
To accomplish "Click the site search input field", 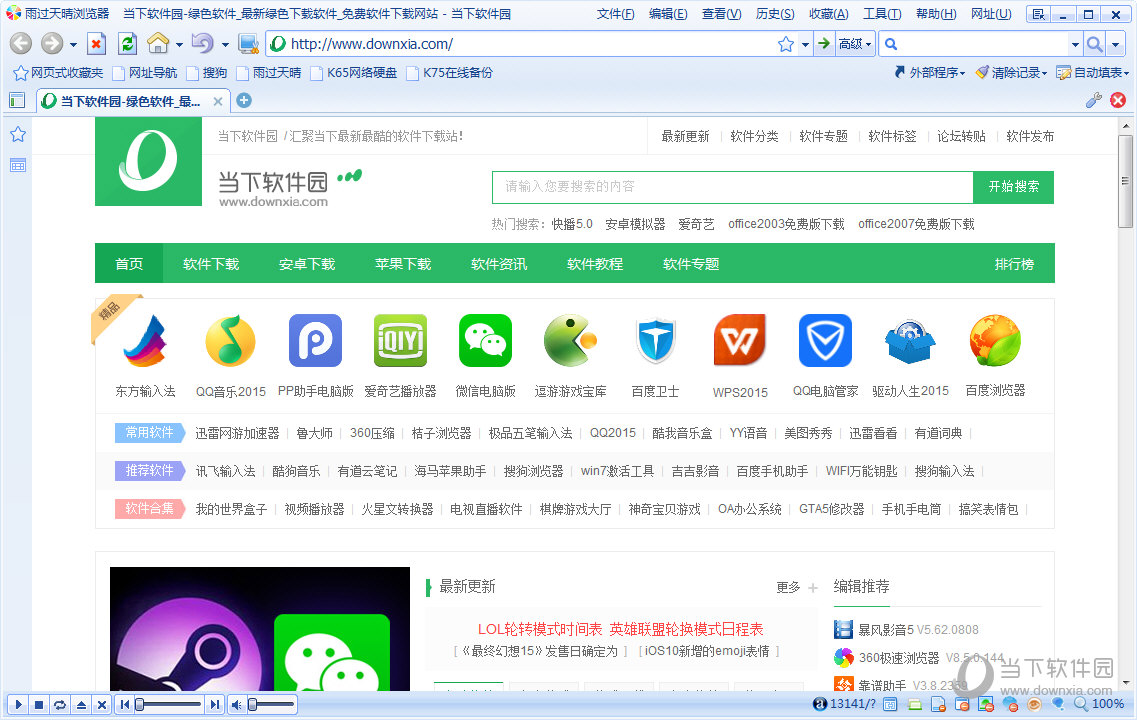I will tap(732, 187).
